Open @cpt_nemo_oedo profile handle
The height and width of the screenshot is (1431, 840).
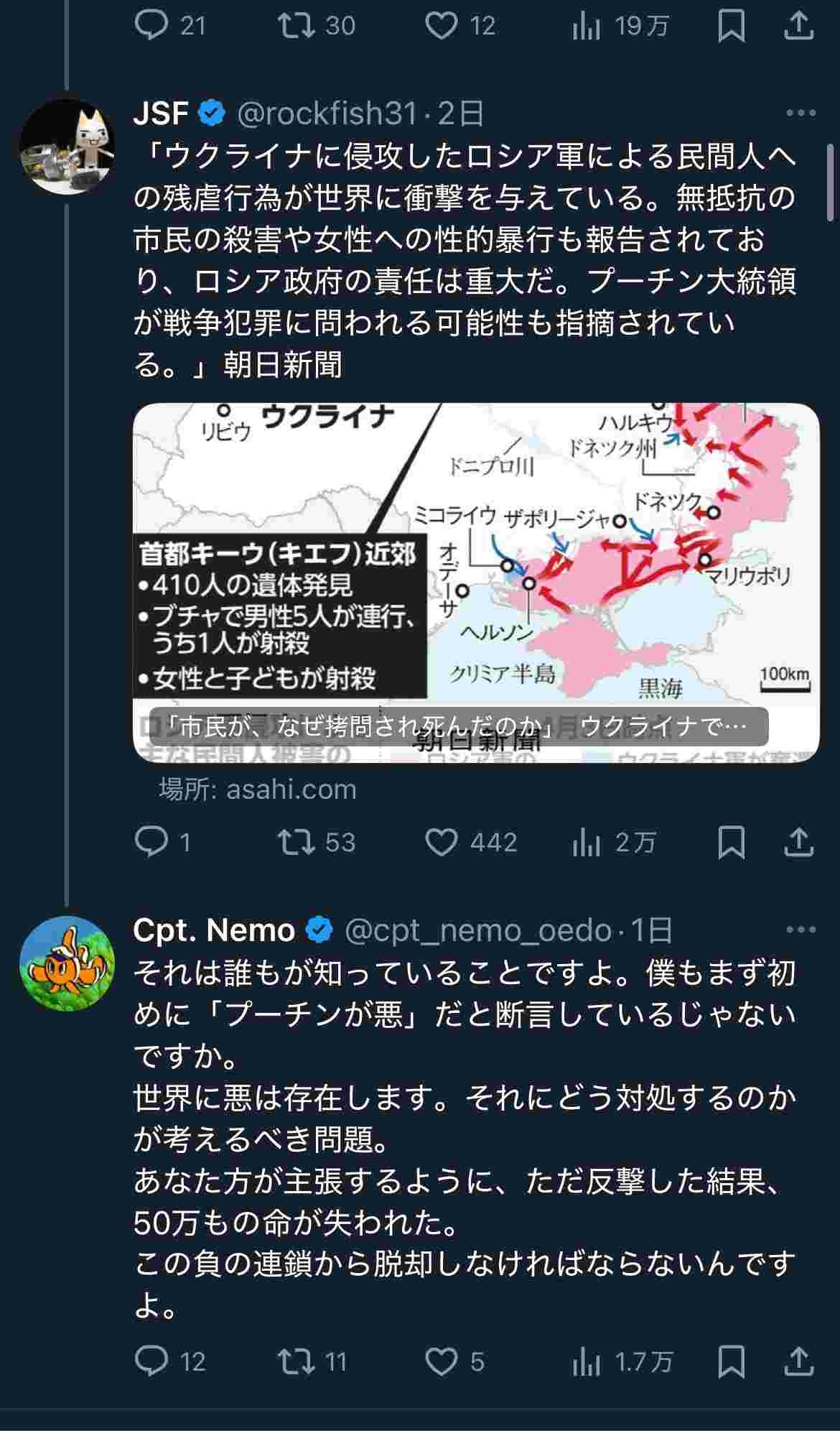(478, 930)
